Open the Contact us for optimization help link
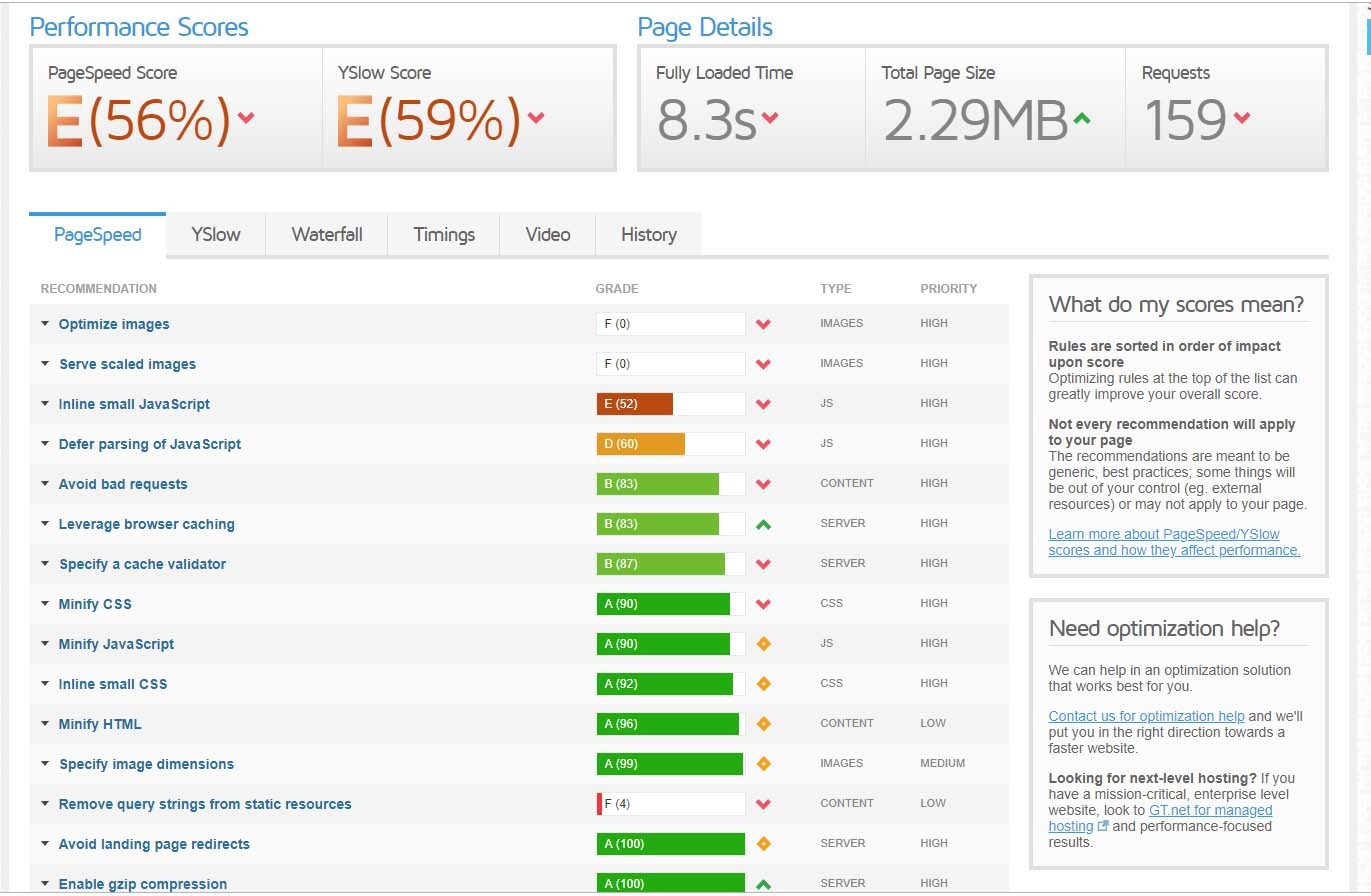This screenshot has height=896, width=1371. click(x=1146, y=716)
